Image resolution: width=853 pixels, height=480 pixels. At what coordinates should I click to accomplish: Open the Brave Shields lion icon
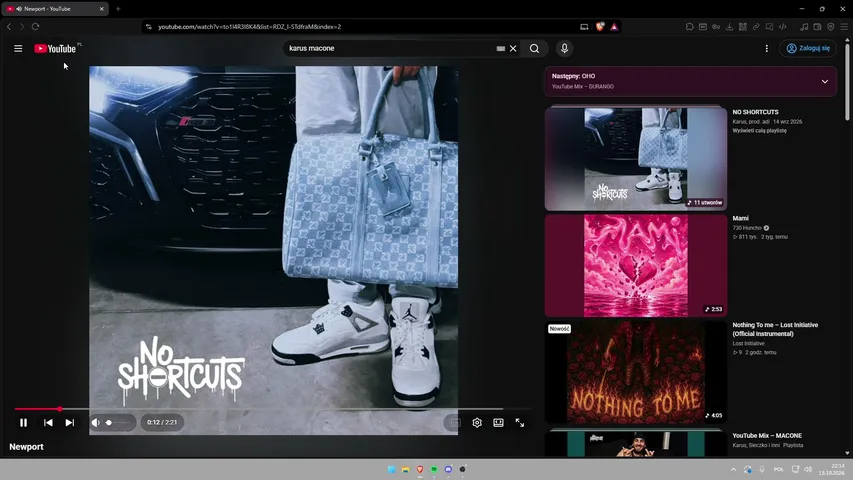(x=599, y=27)
